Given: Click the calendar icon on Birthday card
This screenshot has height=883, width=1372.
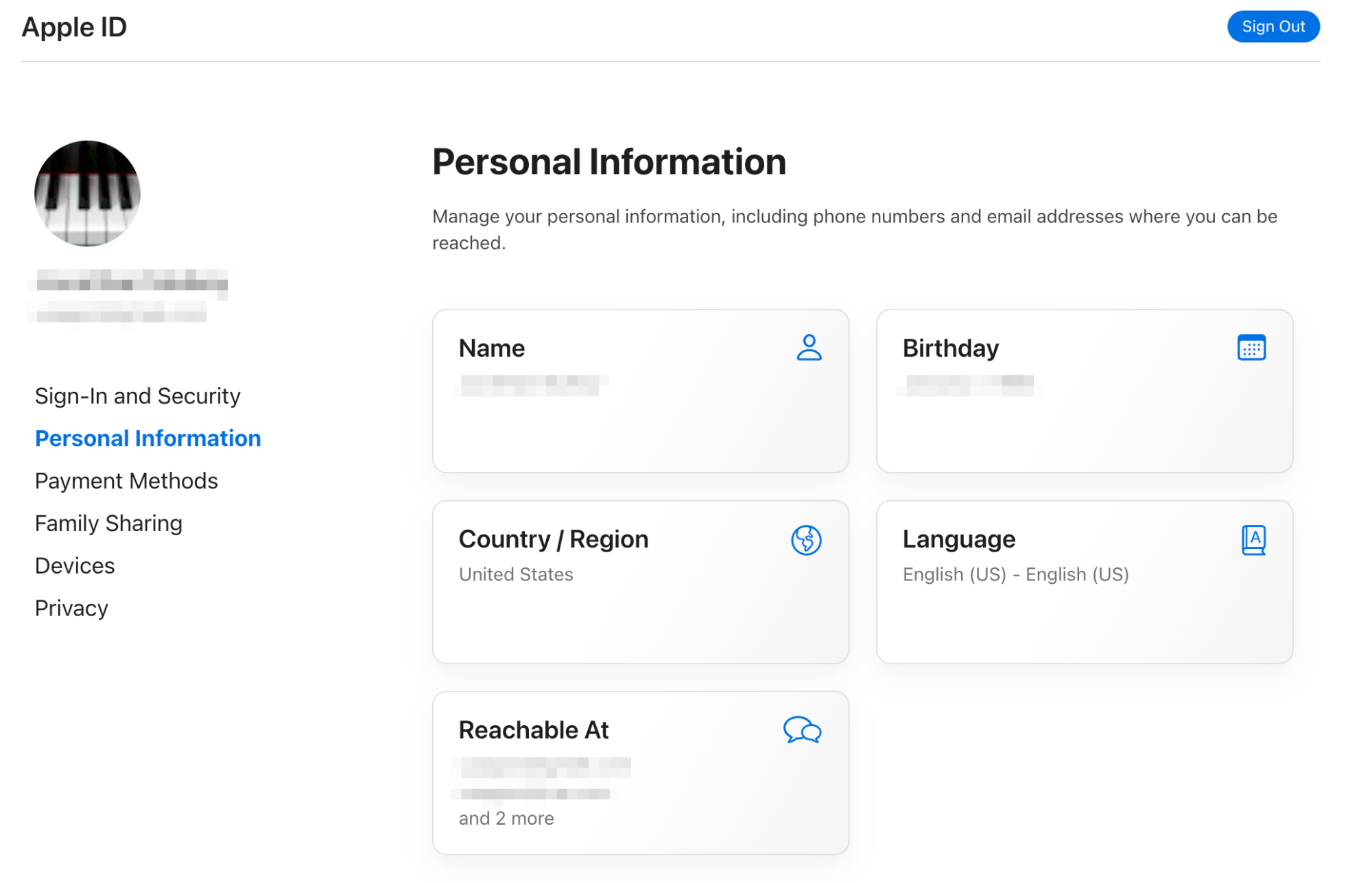Looking at the screenshot, I should click(x=1251, y=348).
